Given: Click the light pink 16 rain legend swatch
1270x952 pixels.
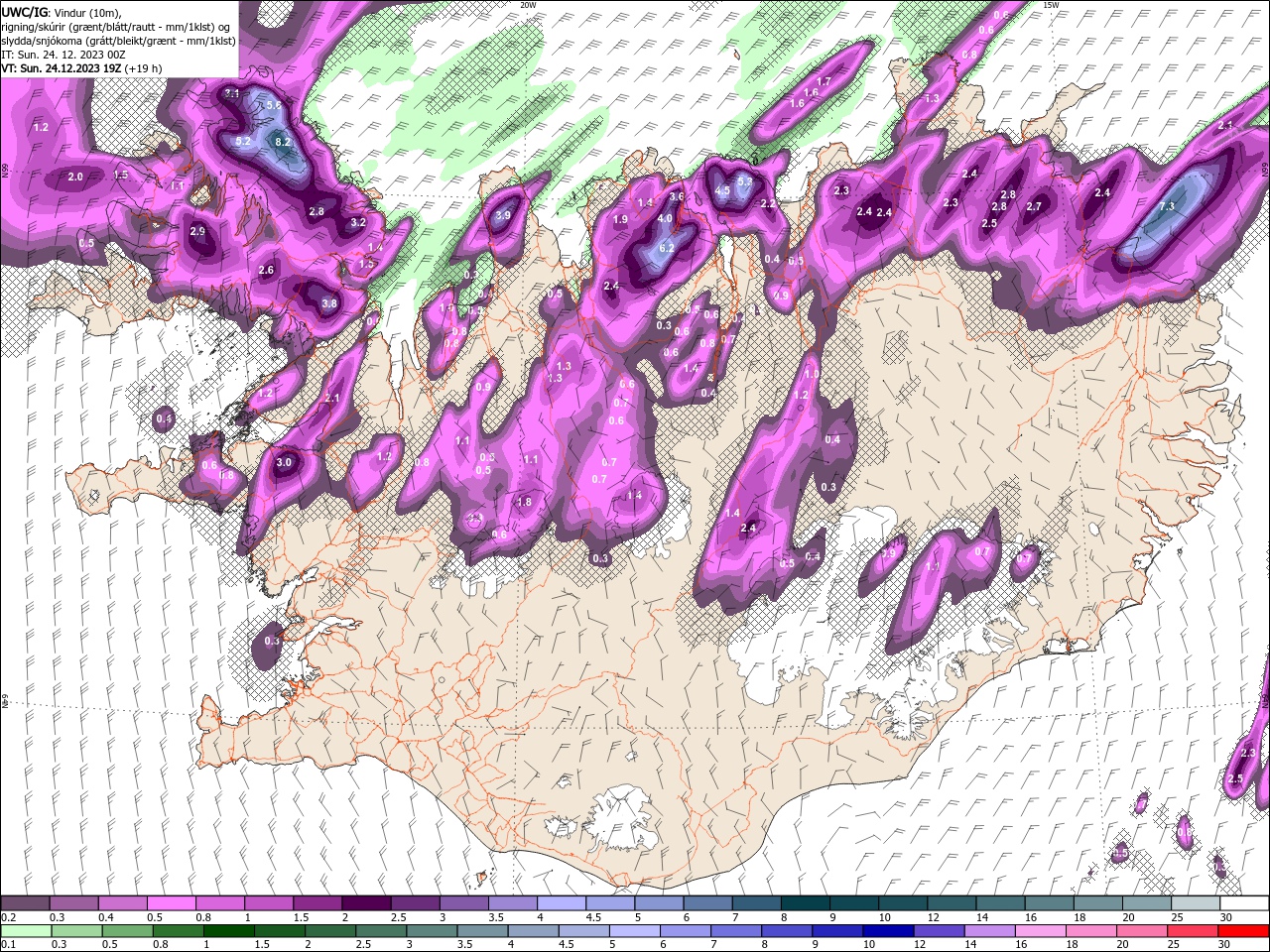Looking at the screenshot, I should [x=1042, y=931].
